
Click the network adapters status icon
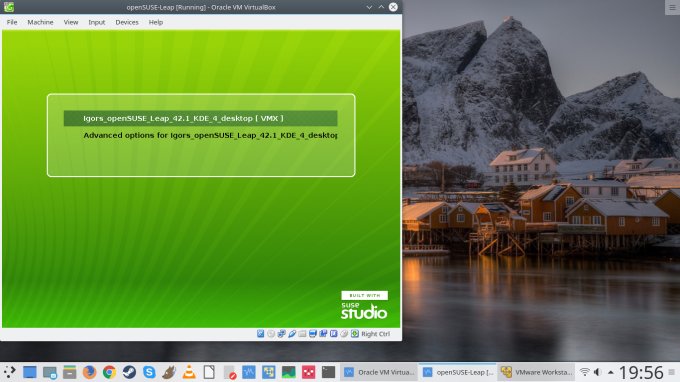coord(281,333)
